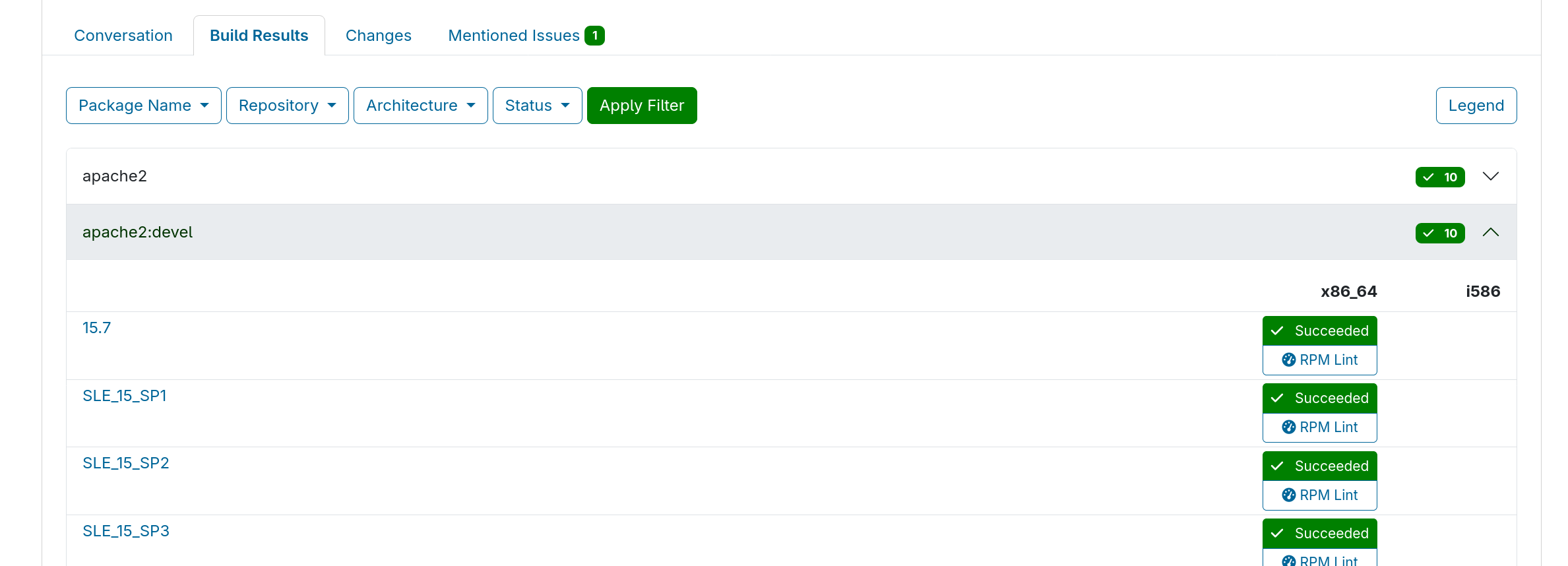The height and width of the screenshot is (566, 1568).
Task: Open the Repository filter dropdown
Action: (x=287, y=106)
